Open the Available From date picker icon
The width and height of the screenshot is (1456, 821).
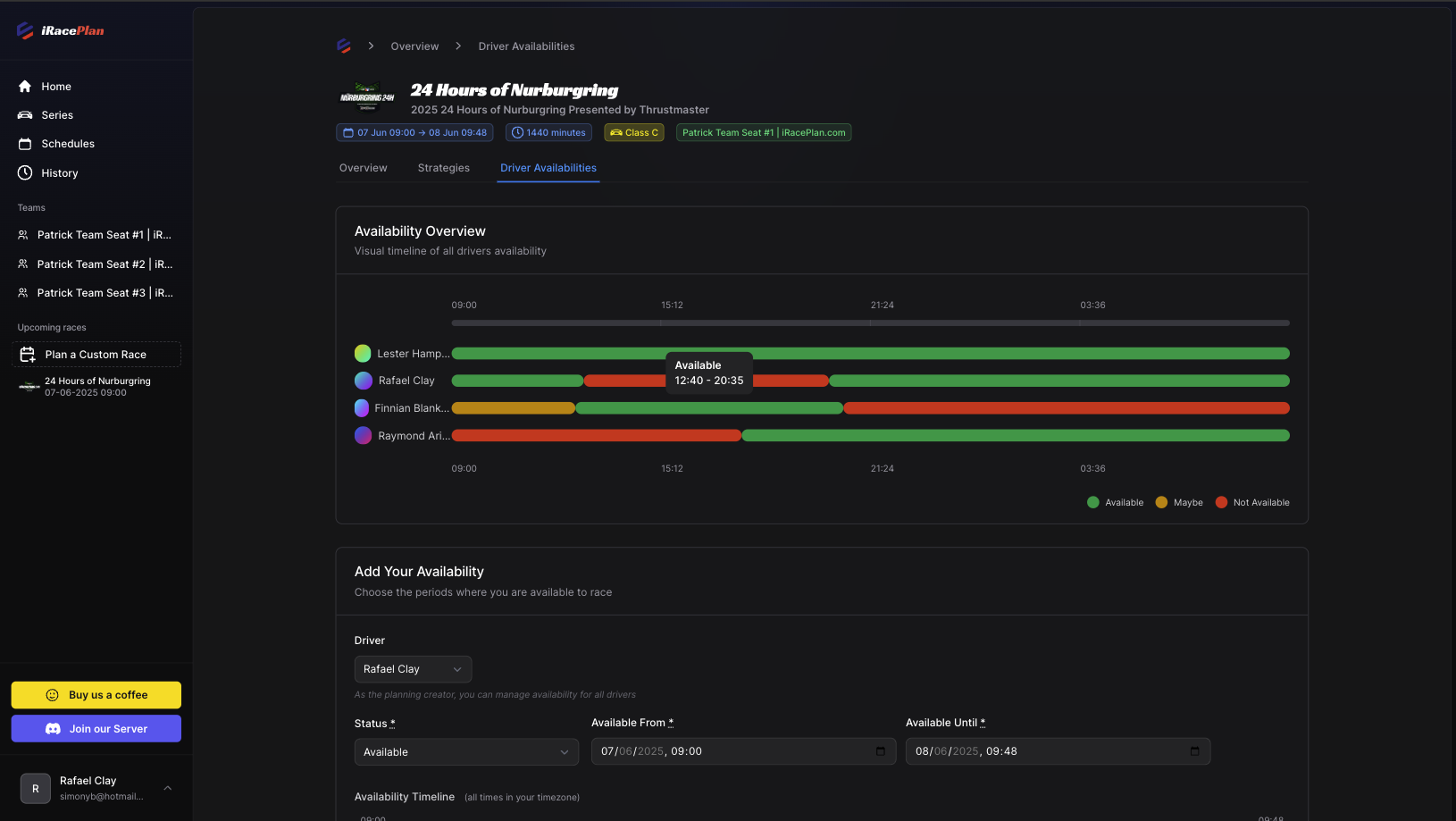(x=879, y=751)
